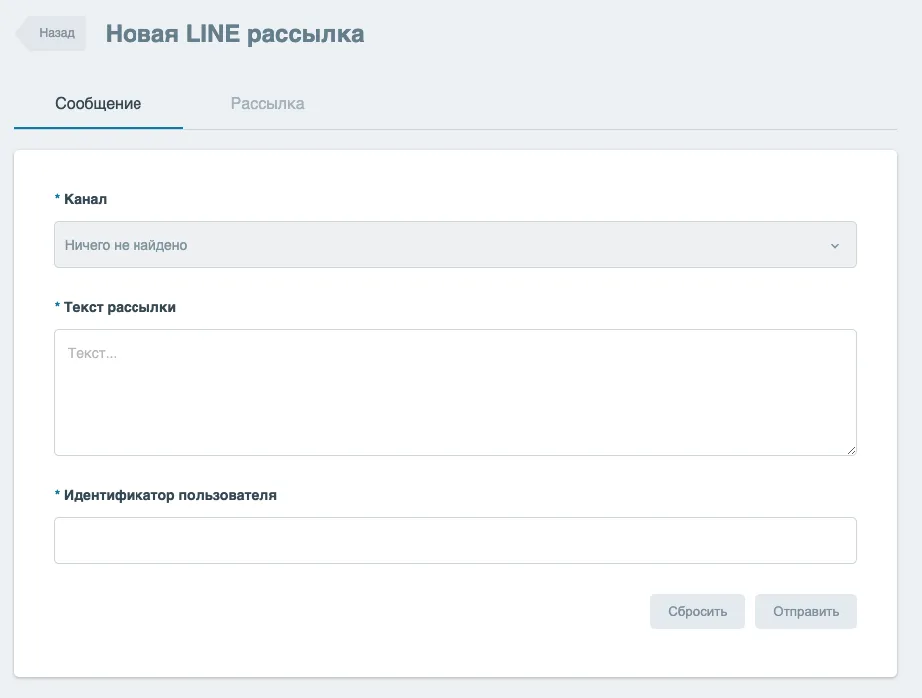This screenshot has width=922, height=698.
Task: Click the Текст рассылки label
Action: (120, 308)
